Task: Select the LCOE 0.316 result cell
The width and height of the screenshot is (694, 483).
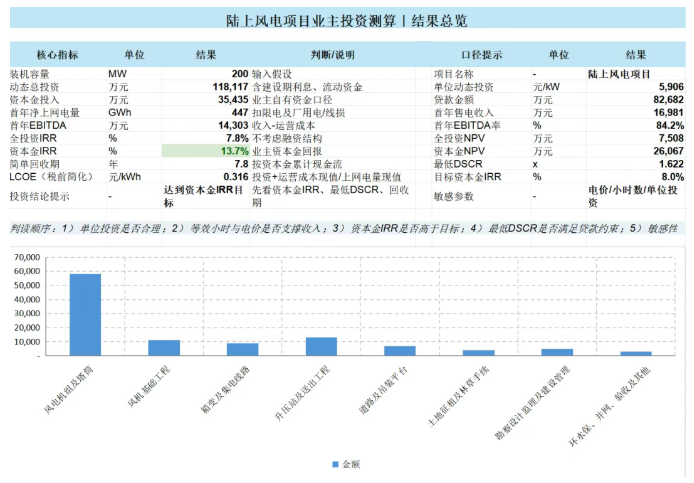Action: click(x=206, y=177)
